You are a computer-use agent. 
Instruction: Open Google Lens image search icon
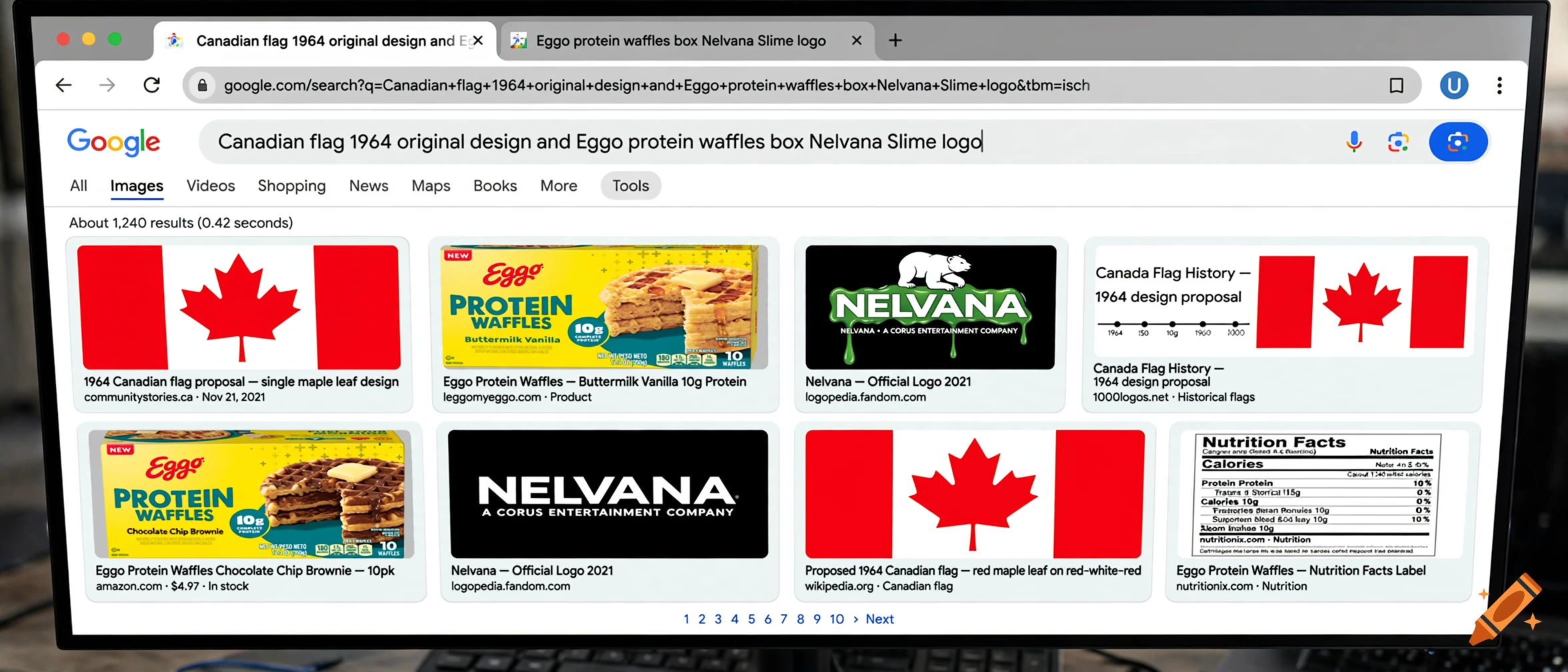coord(1398,141)
